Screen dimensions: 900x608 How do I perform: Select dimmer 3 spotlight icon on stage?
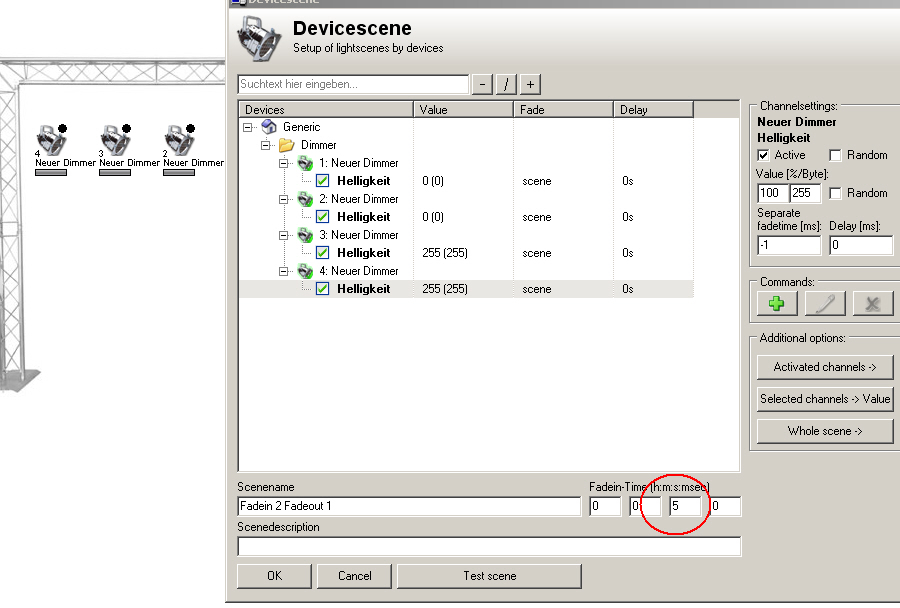click(115, 140)
